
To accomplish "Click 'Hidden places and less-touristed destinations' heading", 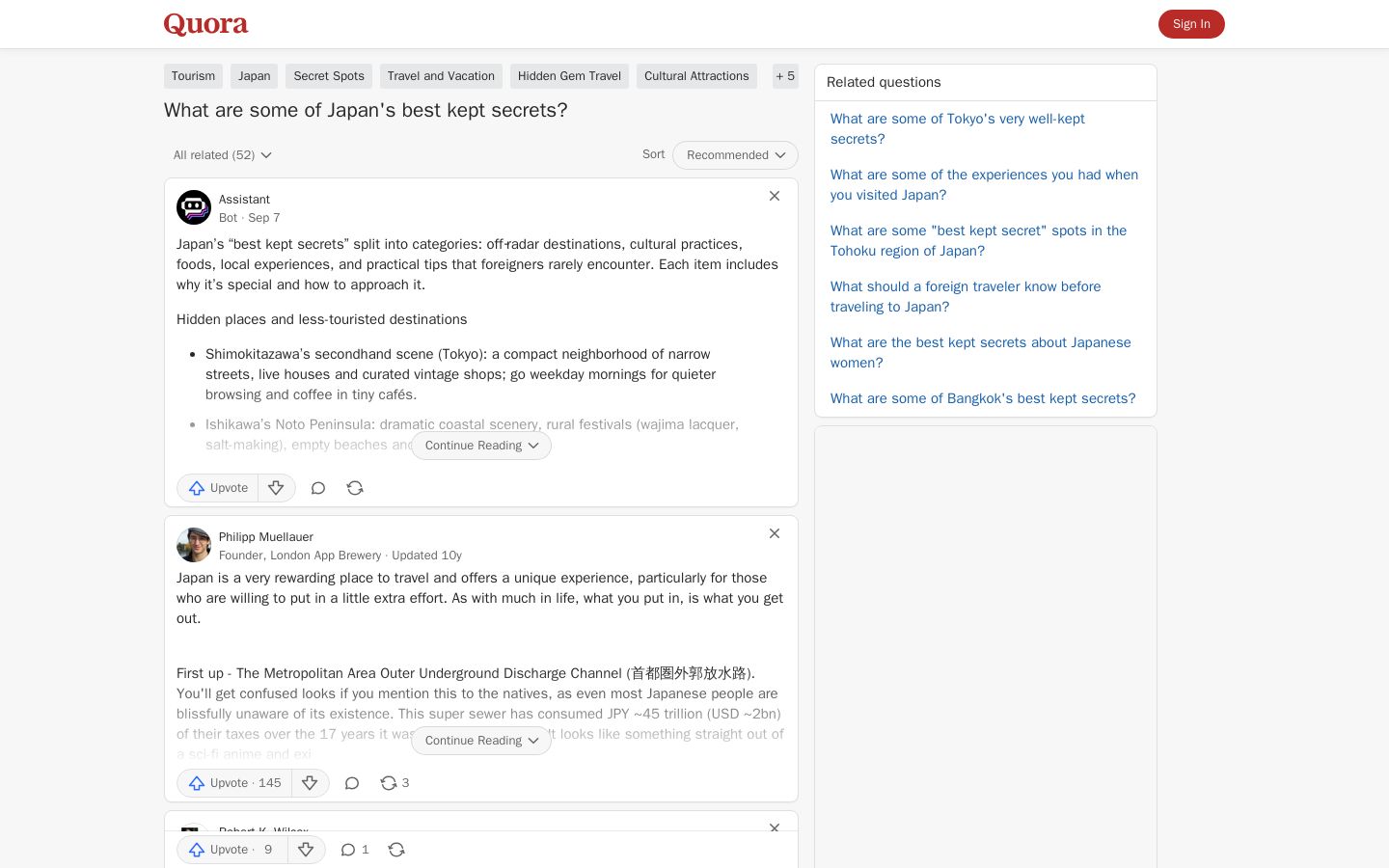I will tap(322, 319).
